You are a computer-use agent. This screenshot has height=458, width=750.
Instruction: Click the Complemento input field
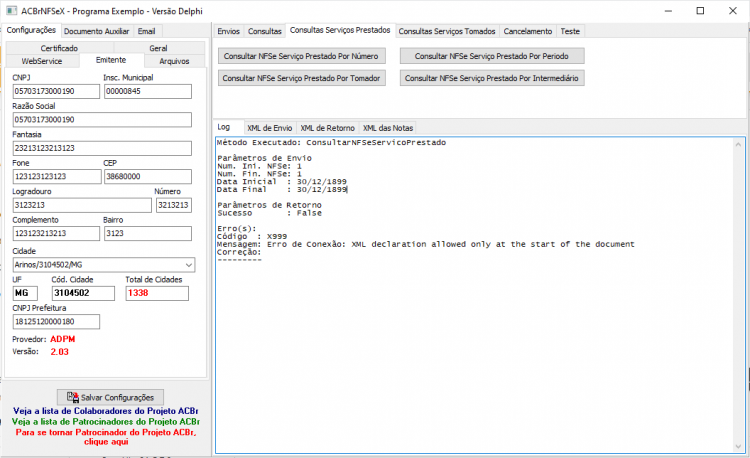[x=56, y=233]
